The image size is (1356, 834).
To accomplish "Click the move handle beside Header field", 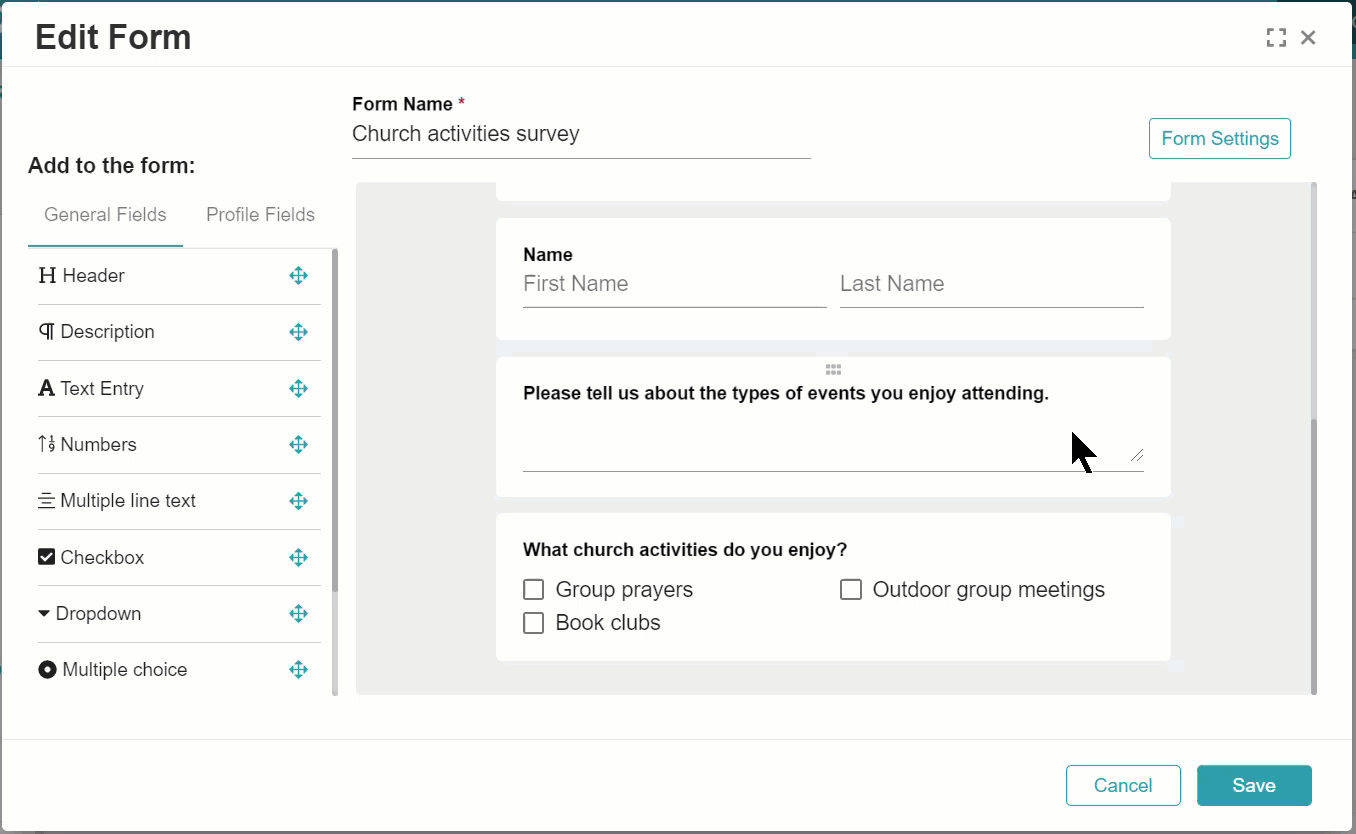I will [298, 276].
